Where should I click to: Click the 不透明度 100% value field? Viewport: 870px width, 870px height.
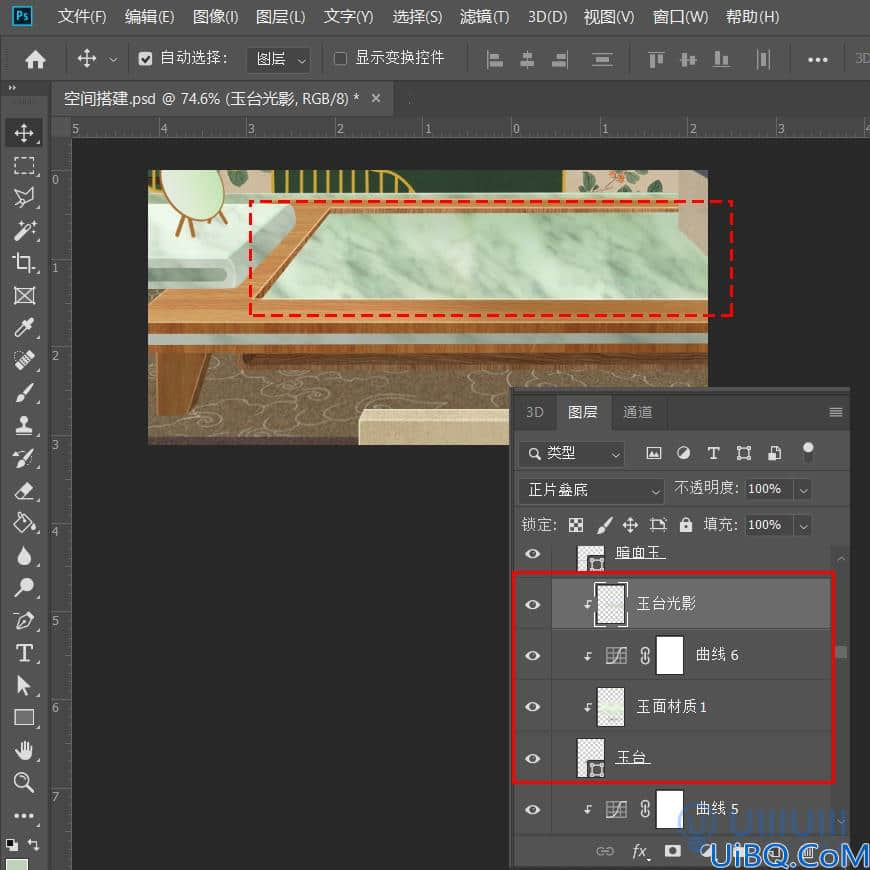click(x=768, y=489)
